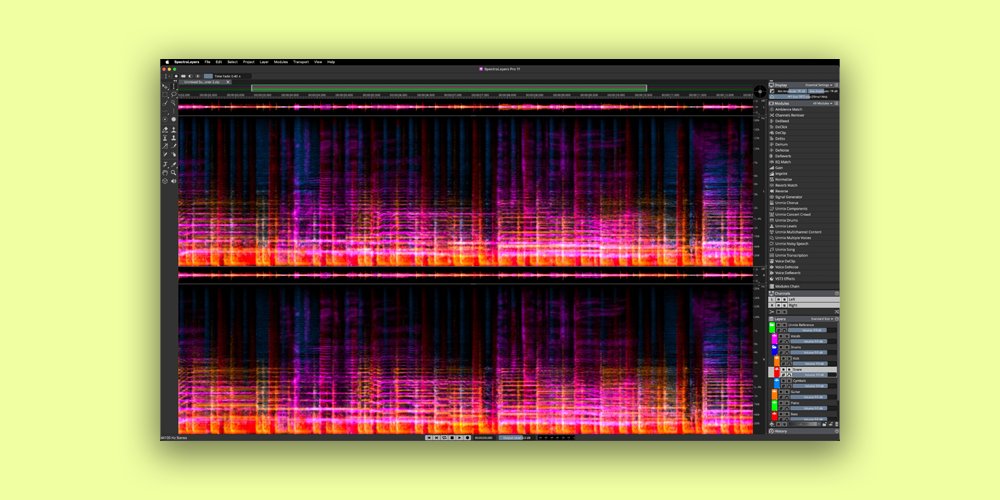Toggle visibility of Snare layer
This screenshot has width=1000, height=500.
[x=784, y=369]
